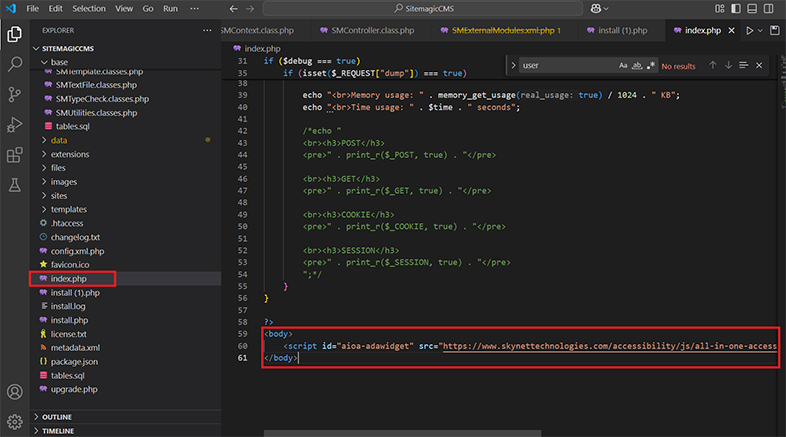786x437 pixels.
Task: Toggle Match Case in find widget
Action: click(623, 66)
